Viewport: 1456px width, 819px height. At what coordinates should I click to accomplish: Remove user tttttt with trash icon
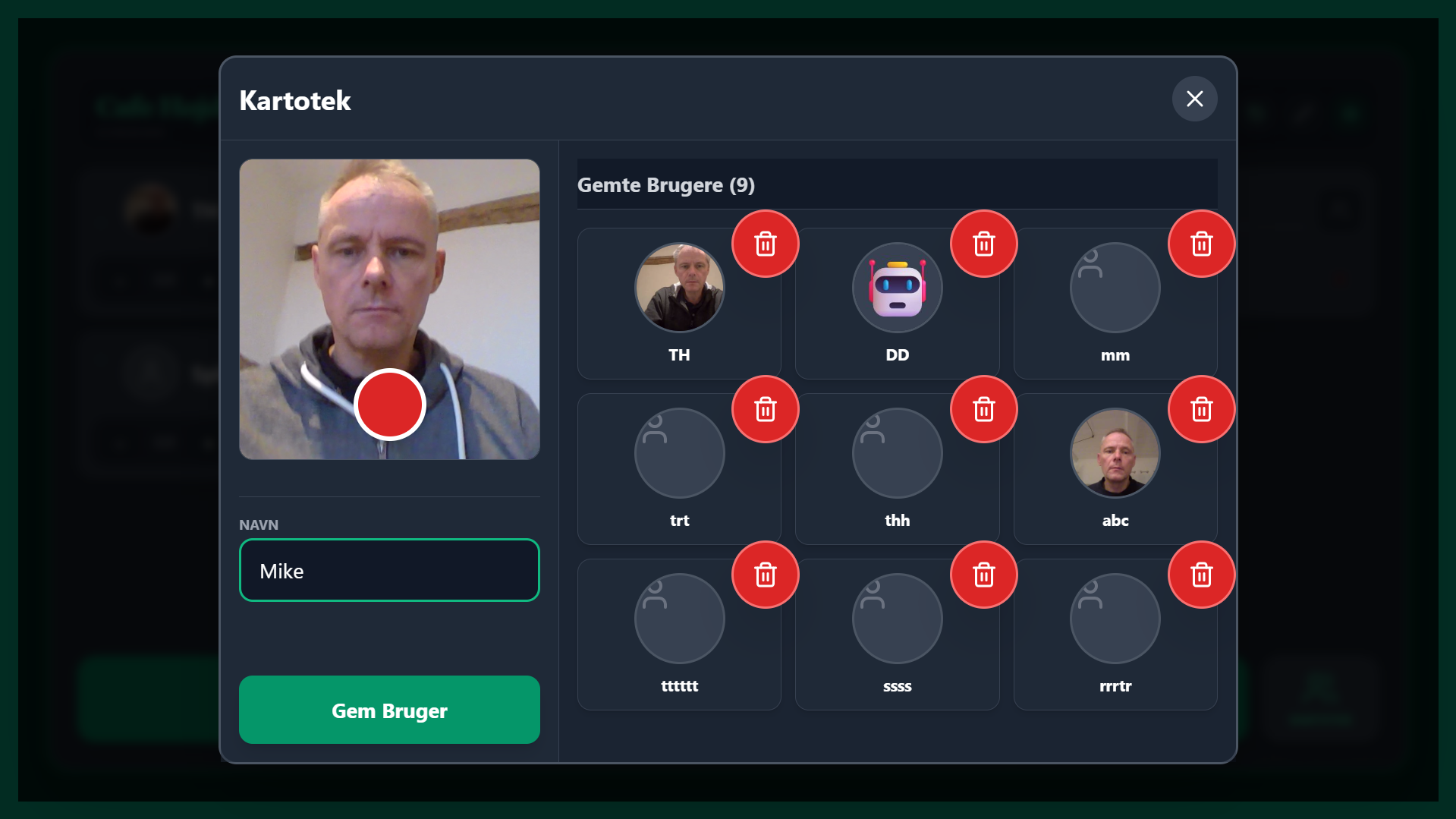coord(765,575)
